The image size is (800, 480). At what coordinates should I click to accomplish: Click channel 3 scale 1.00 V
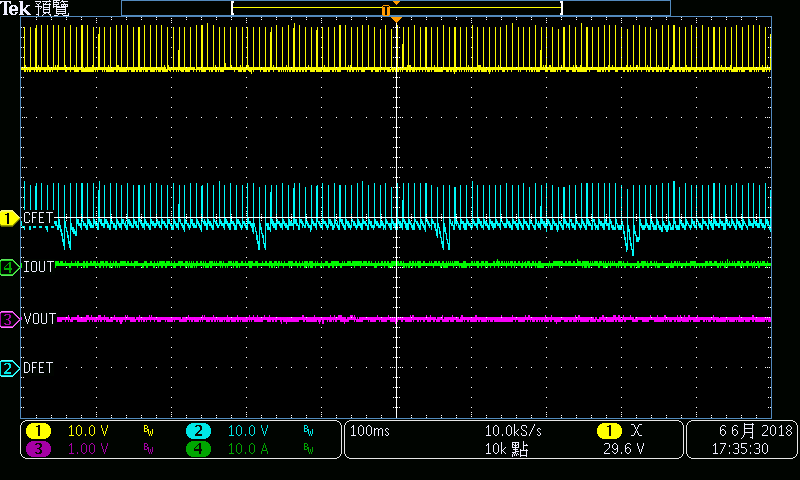pyautogui.click(x=88, y=449)
